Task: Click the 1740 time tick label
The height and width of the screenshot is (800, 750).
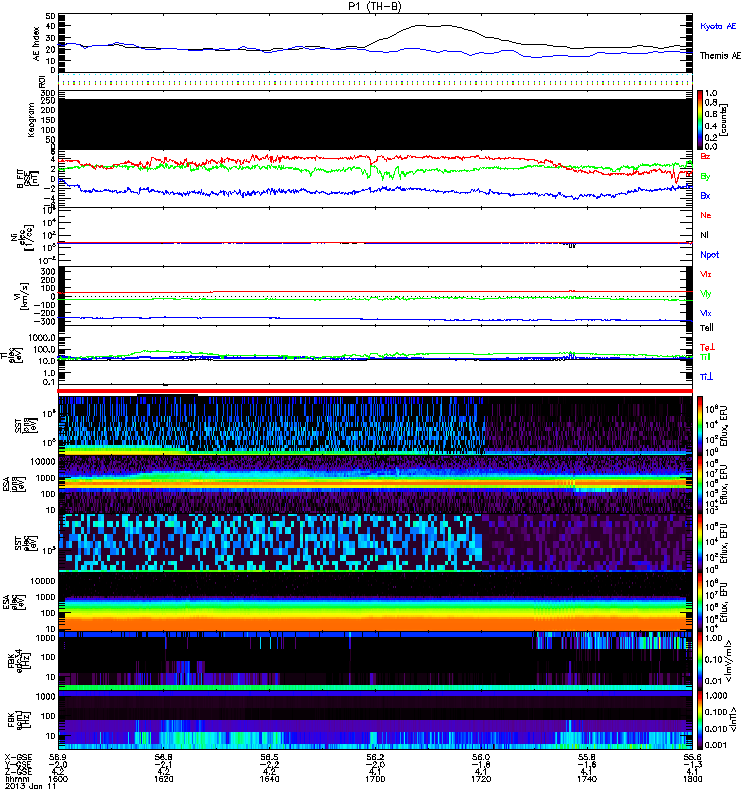Action: [x=587, y=779]
